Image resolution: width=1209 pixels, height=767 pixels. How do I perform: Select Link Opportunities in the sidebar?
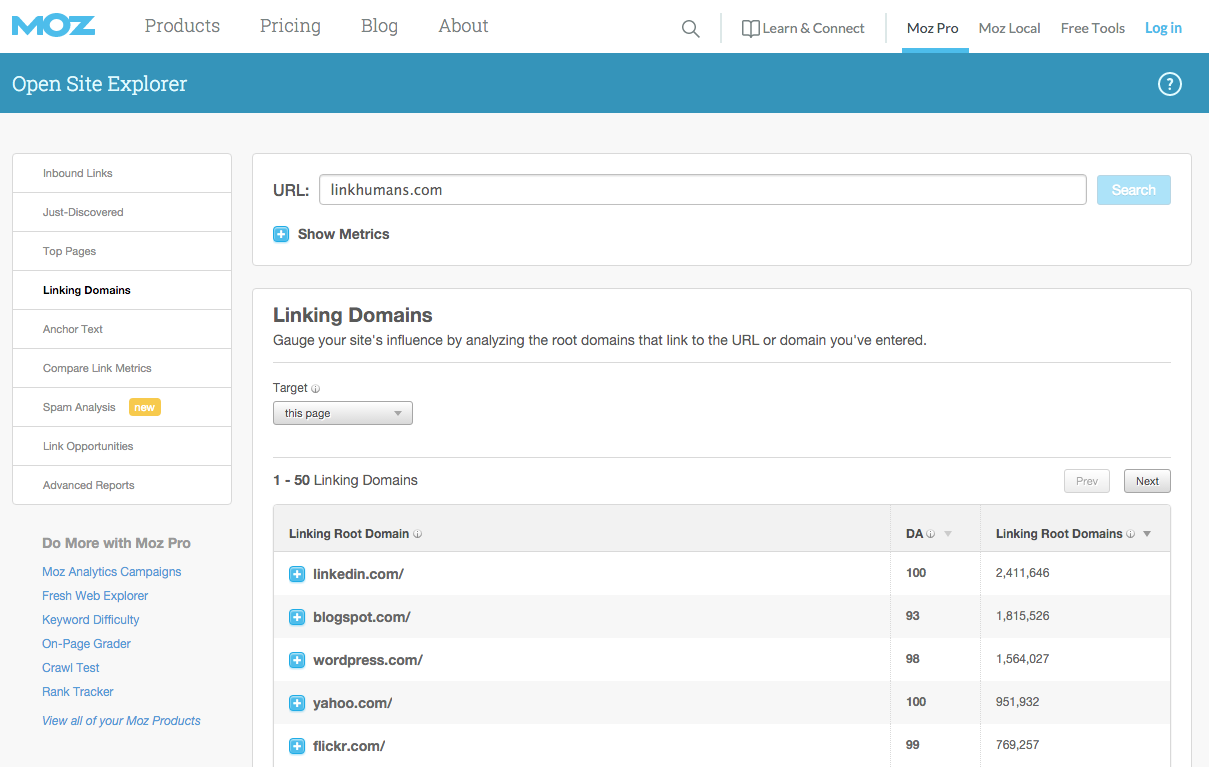click(122, 446)
